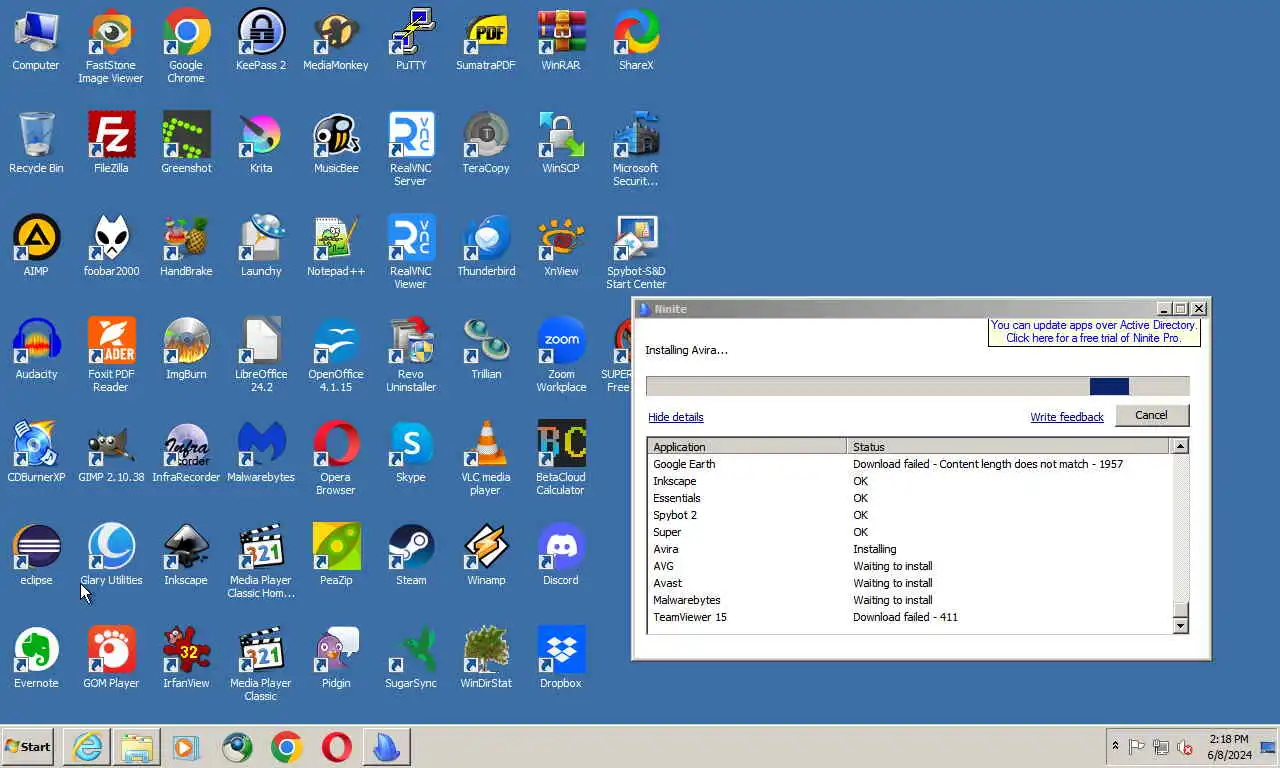The image size is (1280, 768).
Task: Click the Cancel button in Ninite
Action: pyautogui.click(x=1151, y=415)
